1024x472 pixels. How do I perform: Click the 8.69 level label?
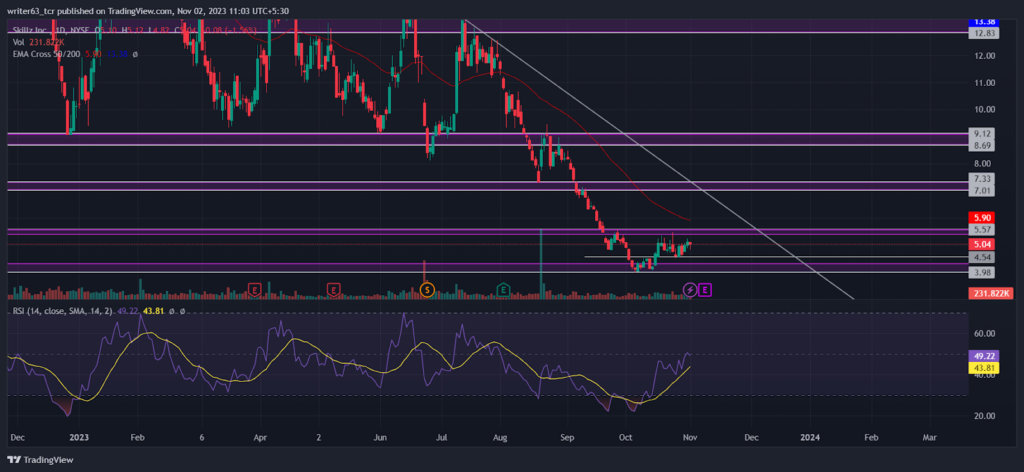tap(983, 145)
